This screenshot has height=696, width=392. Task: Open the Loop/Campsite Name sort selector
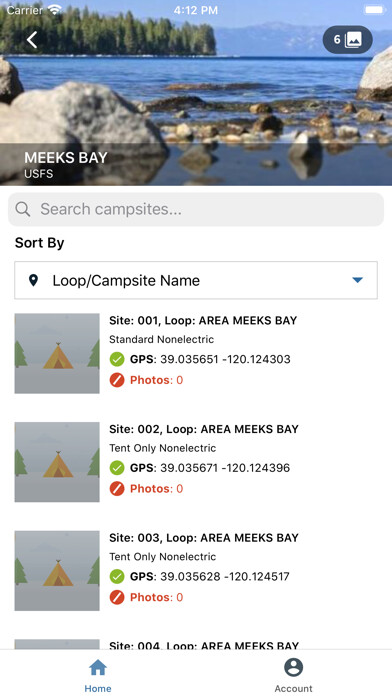click(196, 280)
